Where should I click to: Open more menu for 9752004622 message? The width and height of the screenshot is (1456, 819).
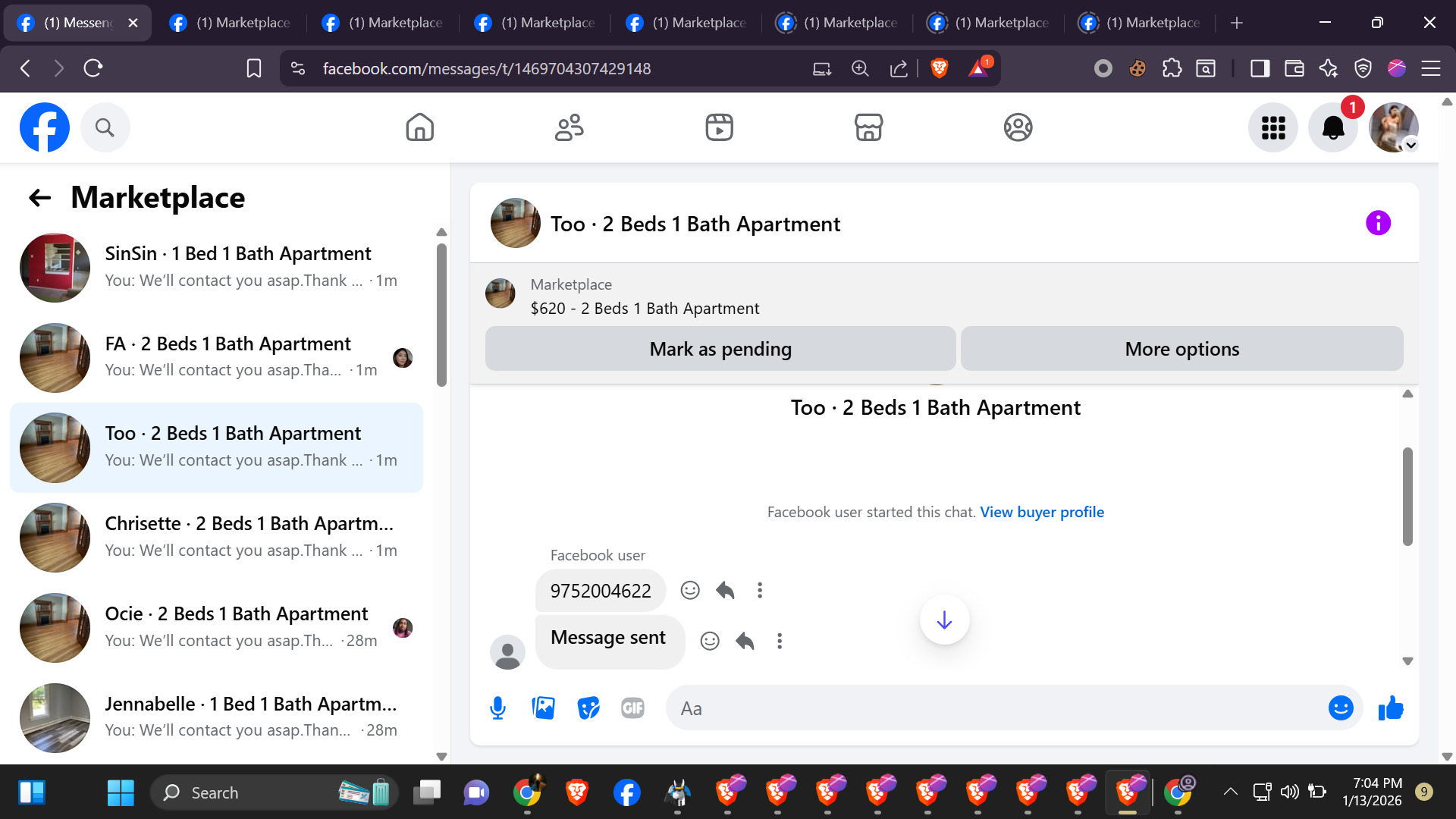point(759,590)
